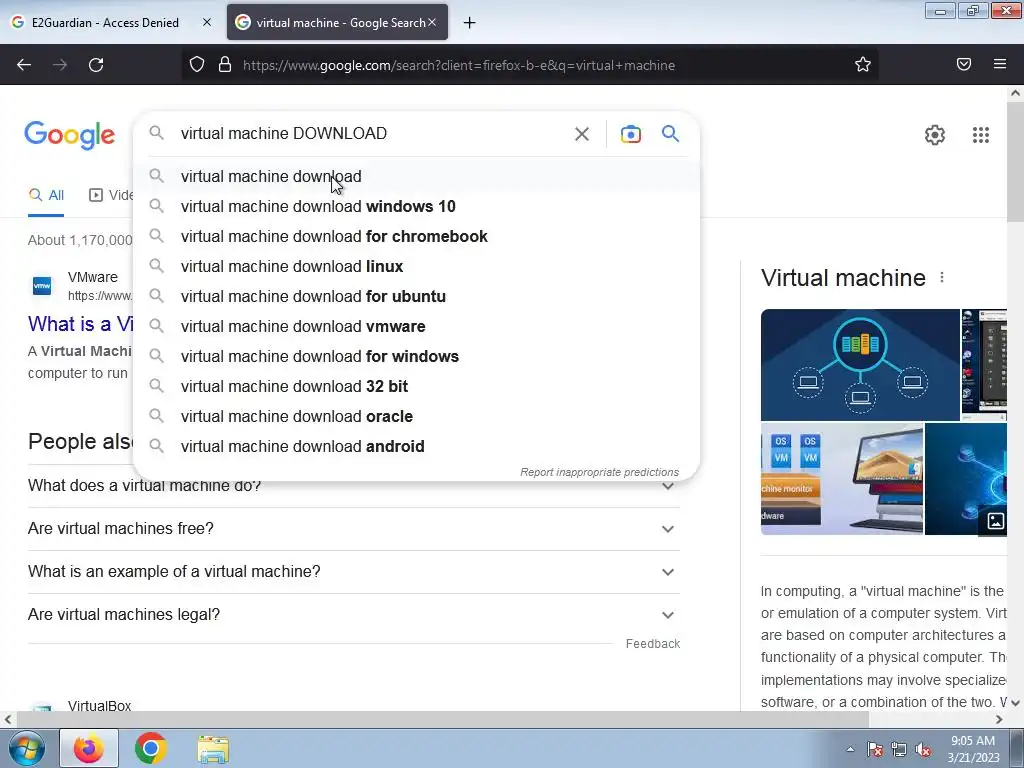1024x768 pixels.
Task: Choose suggestion download oracle
Action: [x=416, y=417]
